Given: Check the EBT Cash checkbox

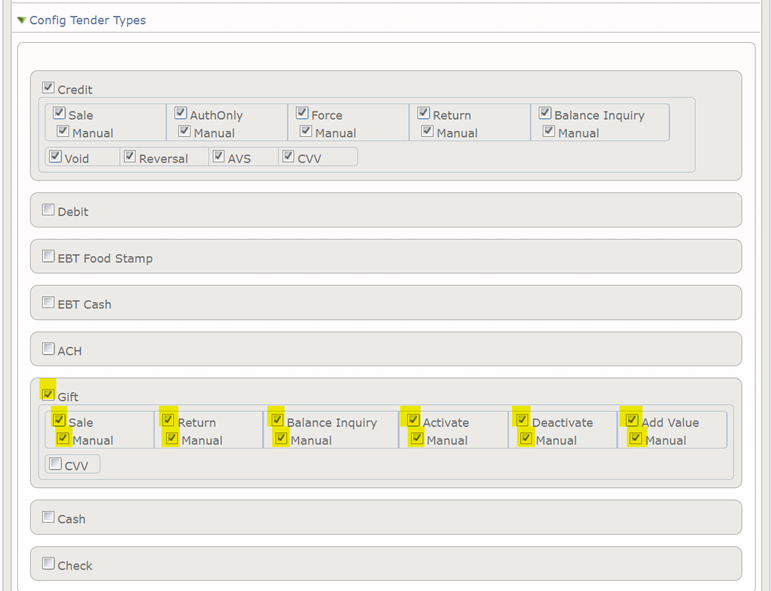Looking at the screenshot, I should click(x=48, y=303).
